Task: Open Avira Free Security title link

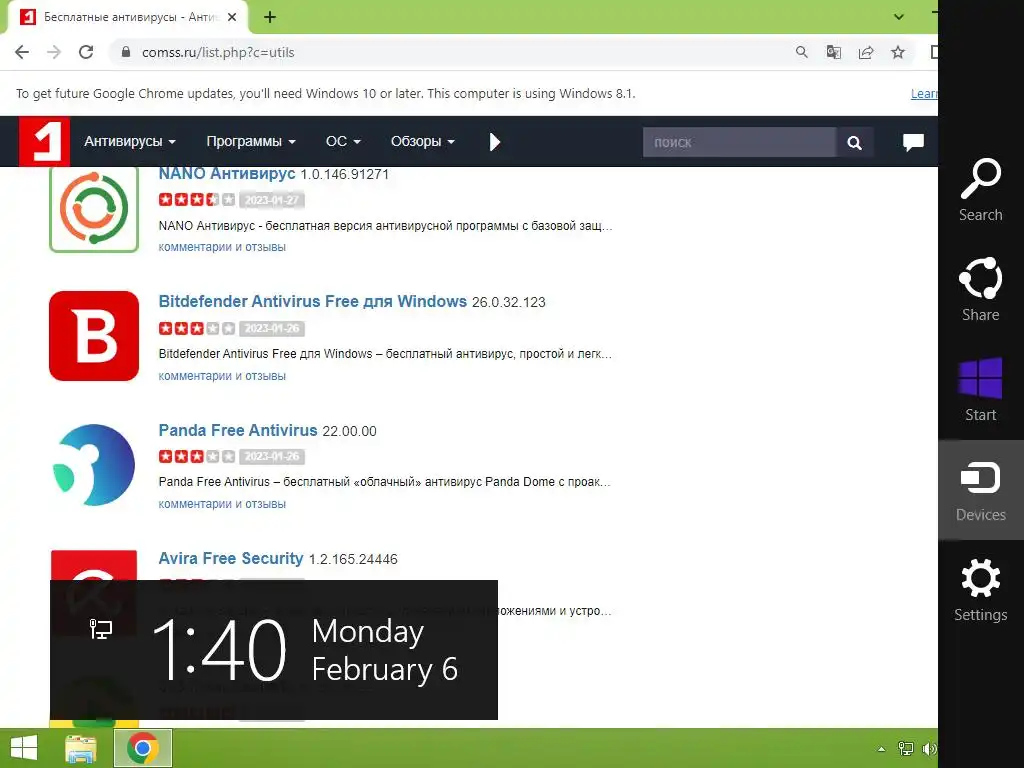Action: pos(231,558)
